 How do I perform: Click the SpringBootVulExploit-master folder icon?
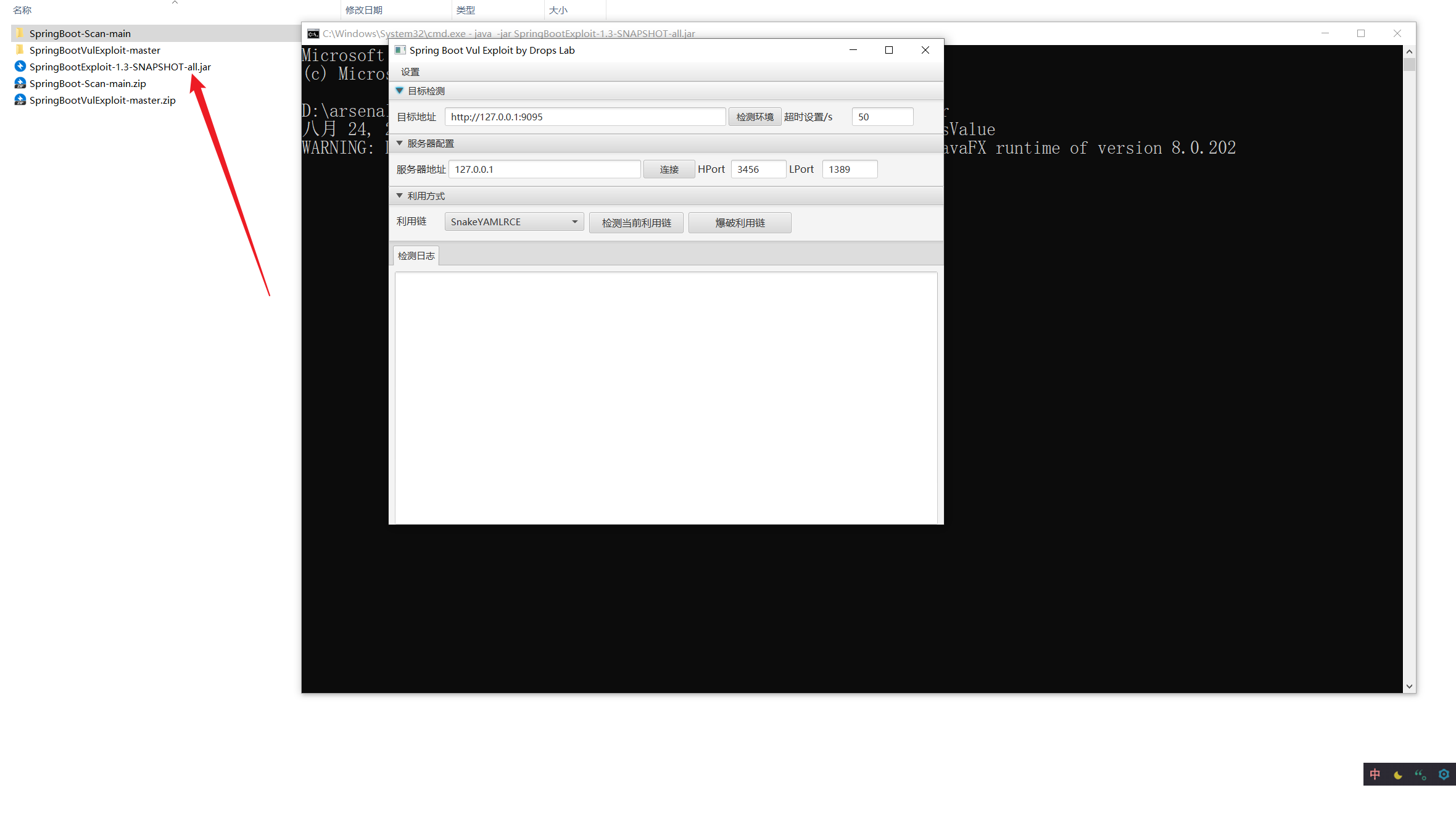pos(20,50)
